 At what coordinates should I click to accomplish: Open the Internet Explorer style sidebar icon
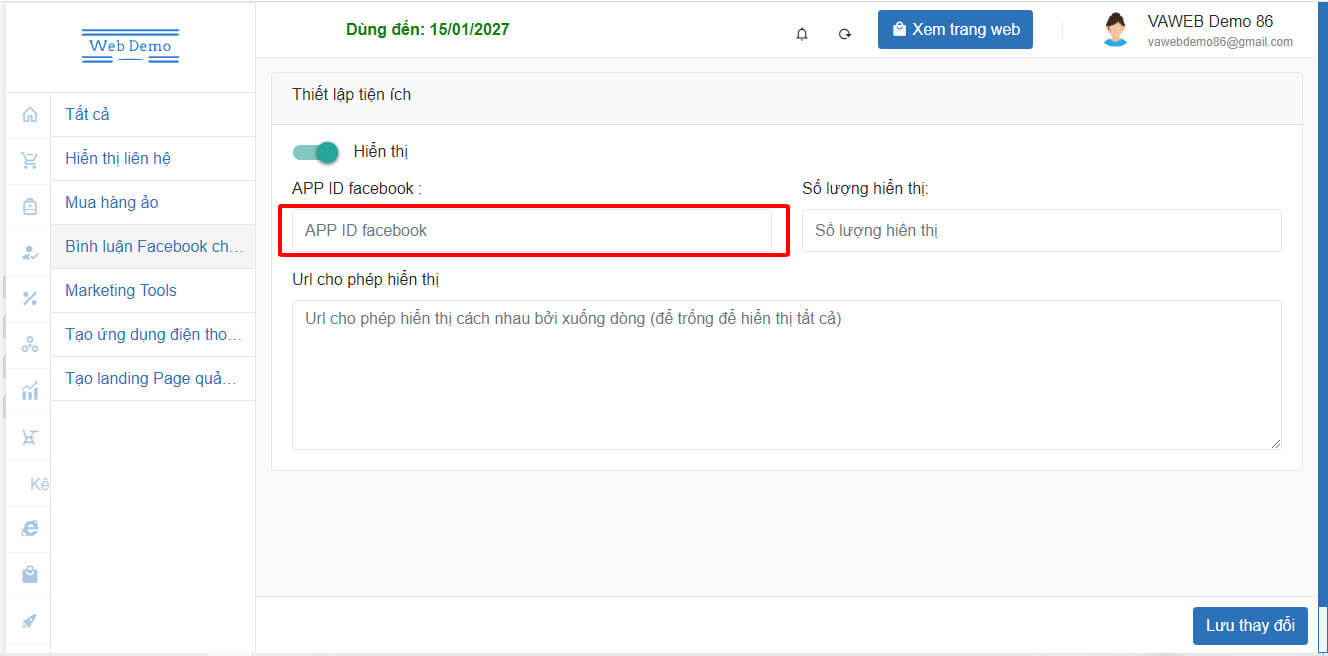pyautogui.click(x=30, y=528)
